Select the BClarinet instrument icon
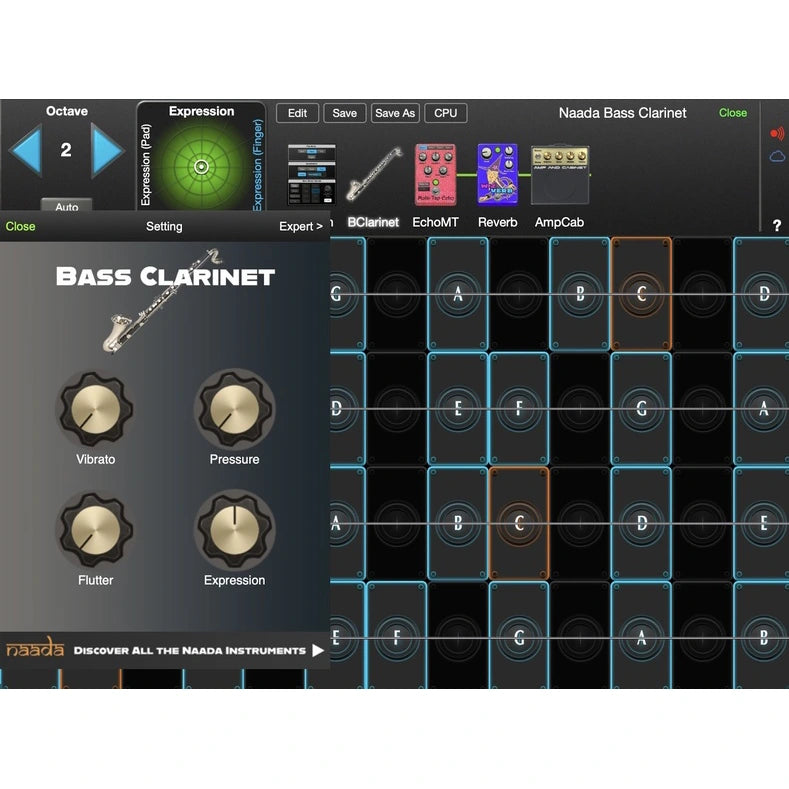The width and height of the screenshot is (789, 789). tap(374, 174)
